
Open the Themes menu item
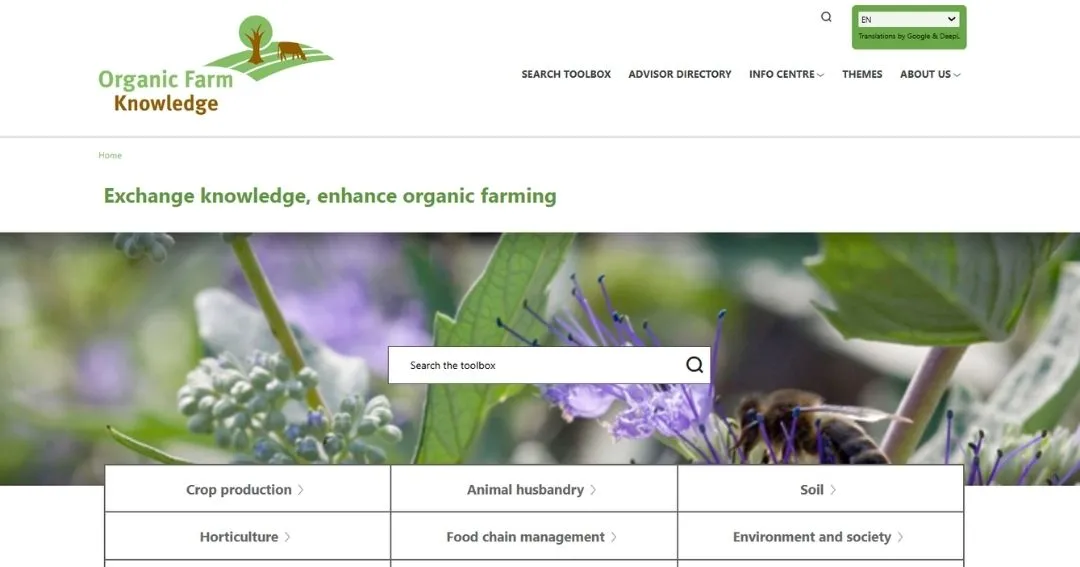862,74
